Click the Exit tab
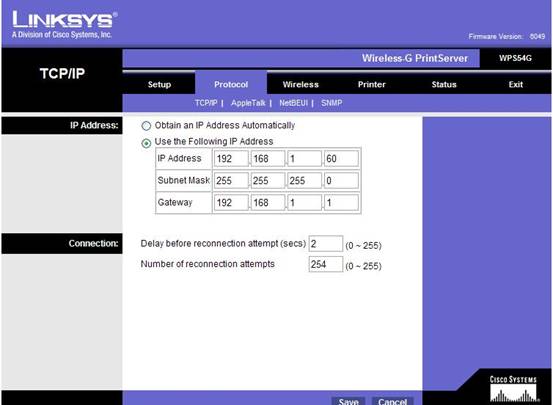The image size is (553, 405). pyautogui.click(x=516, y=84)
